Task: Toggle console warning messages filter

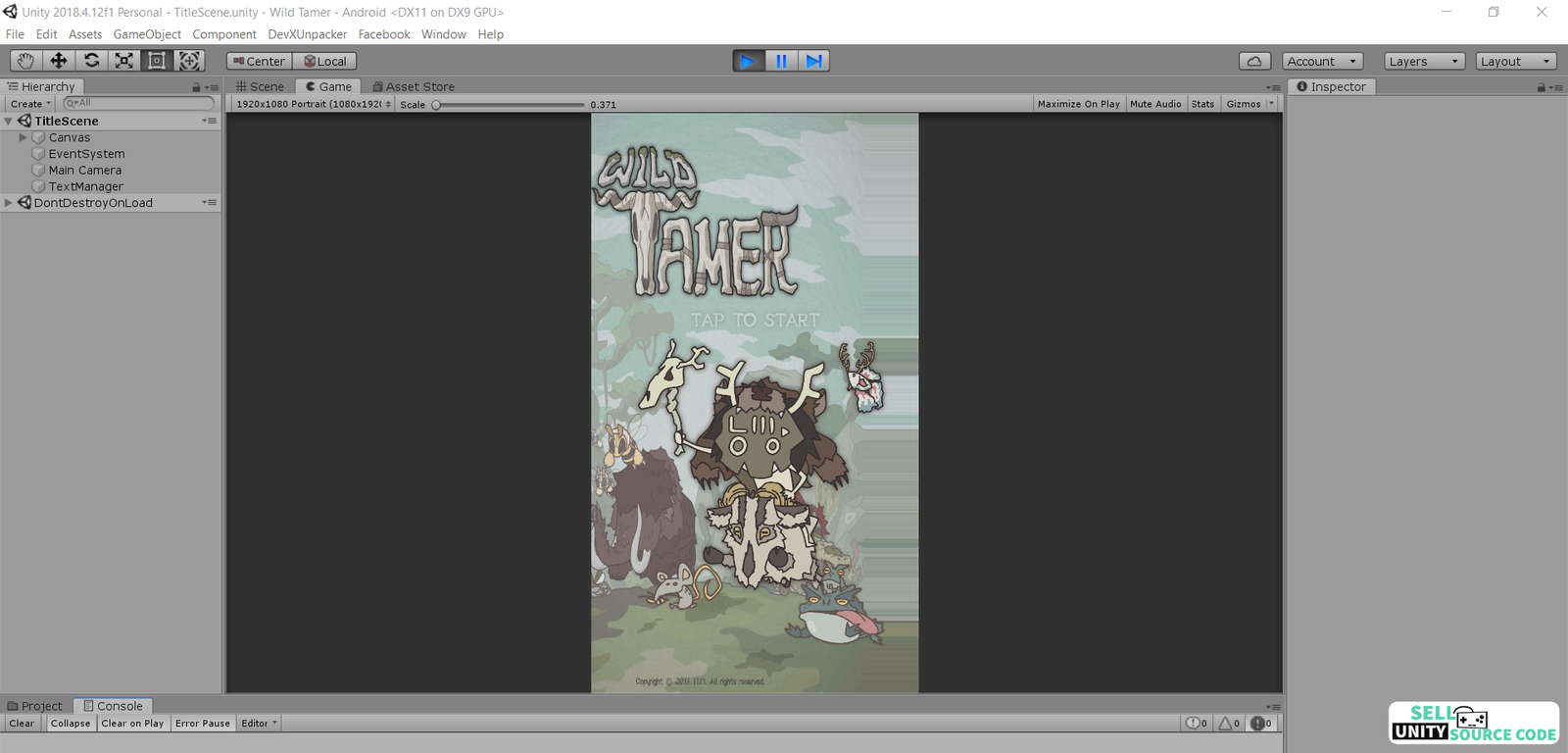Action: pos(1229,724)
